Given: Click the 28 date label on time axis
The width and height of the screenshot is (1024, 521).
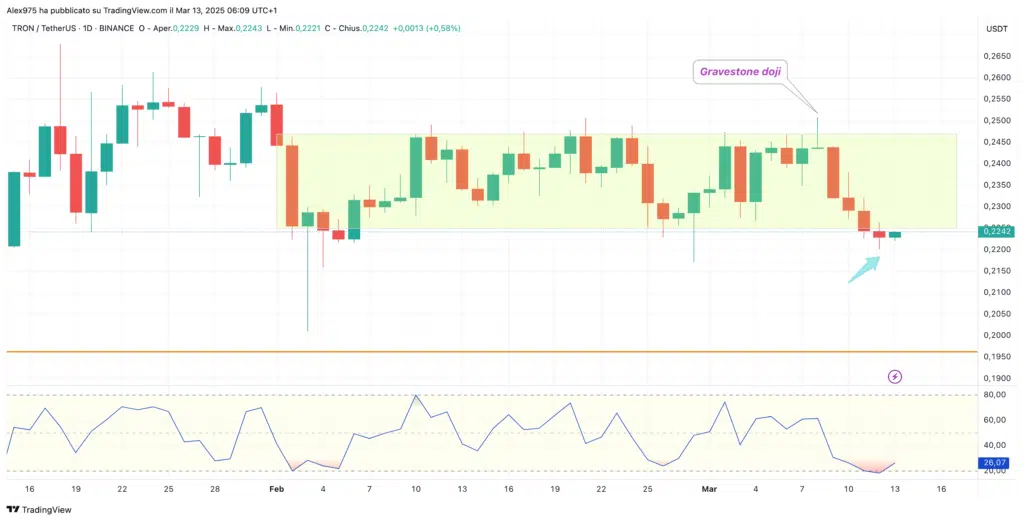Looking at the screenshot, I should click(215, 489).
